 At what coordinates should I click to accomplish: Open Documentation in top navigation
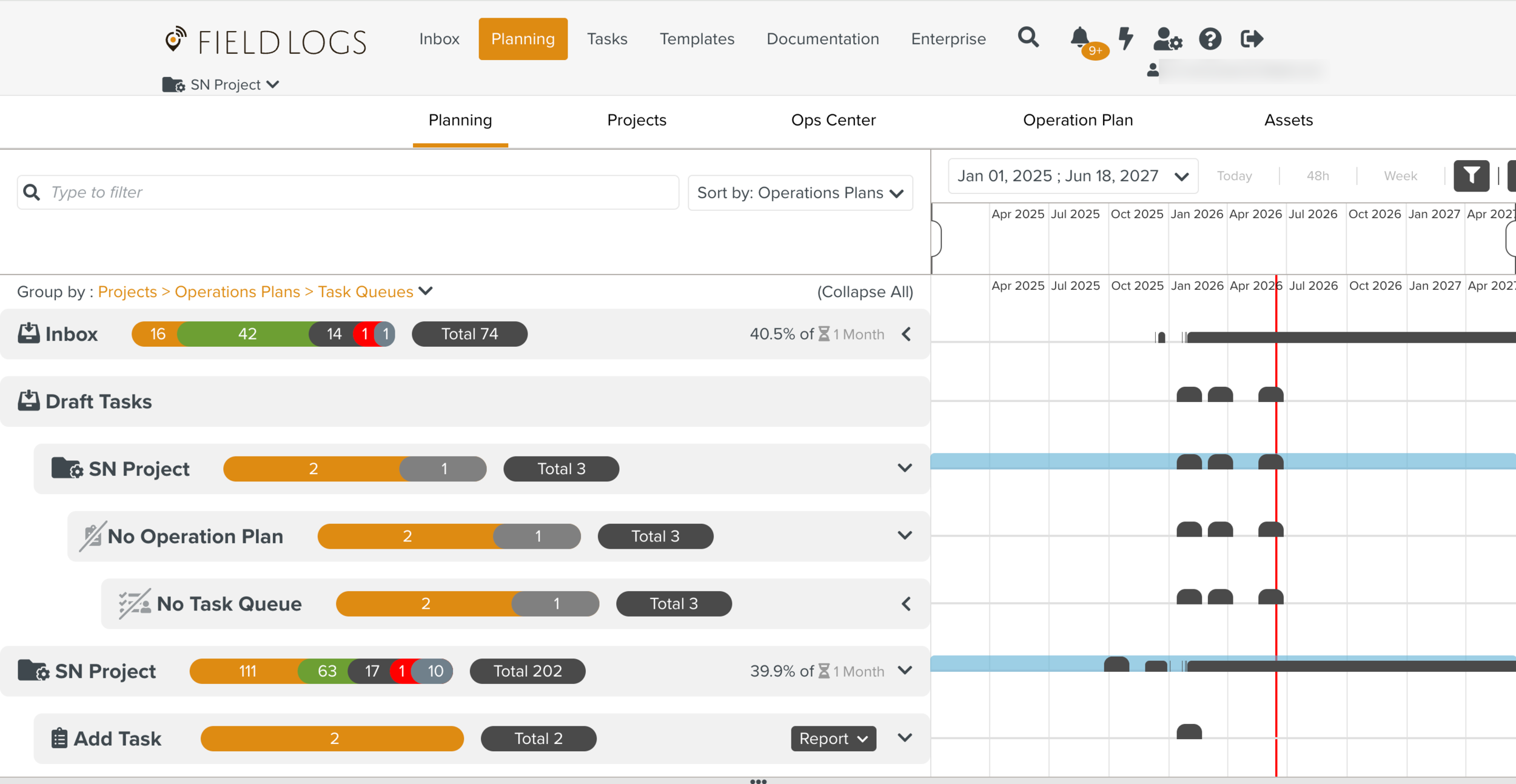(x=822, y=39)
